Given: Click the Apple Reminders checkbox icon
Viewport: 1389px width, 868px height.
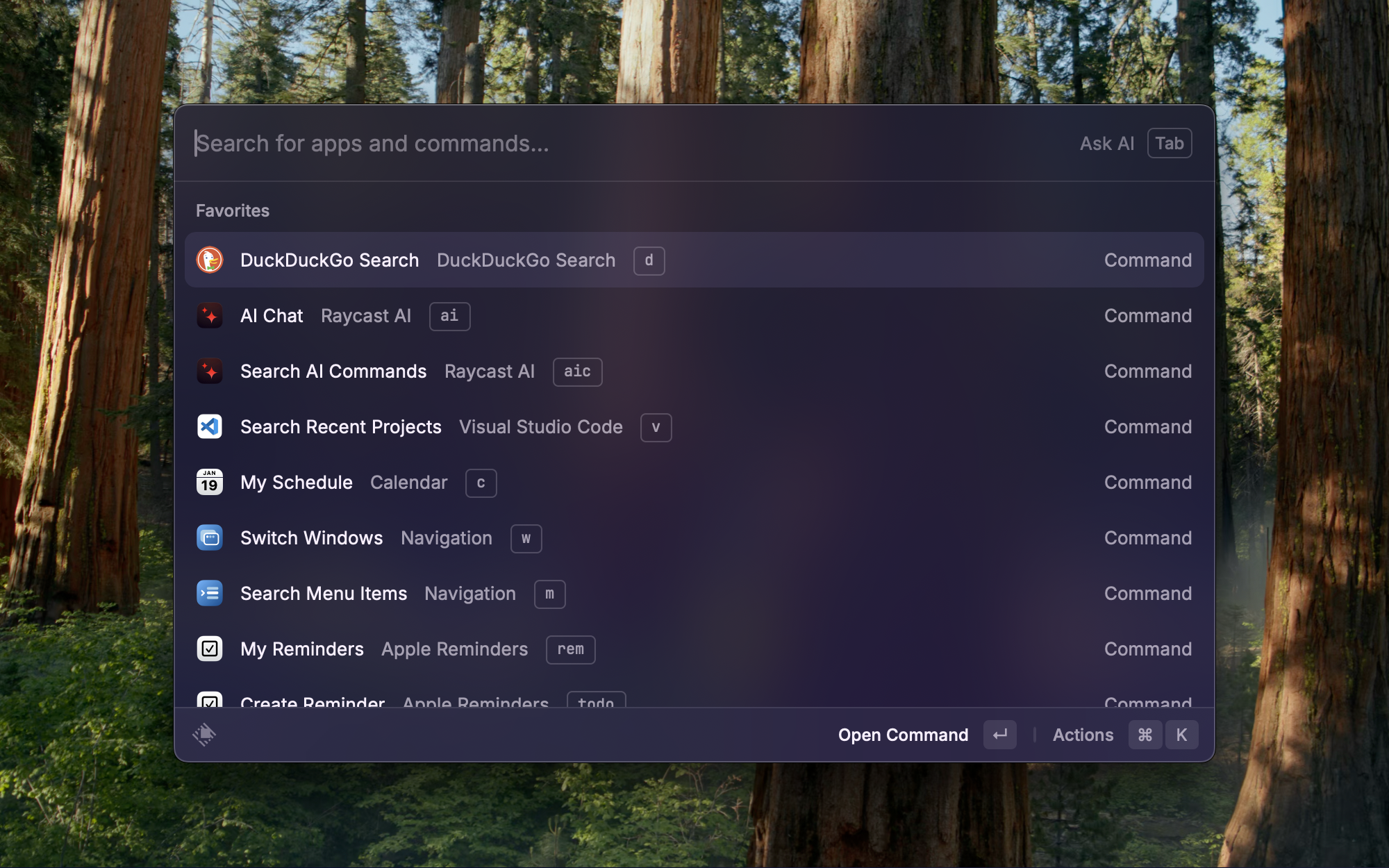Looking at the screenshot, I should click(x=210, y=649).
